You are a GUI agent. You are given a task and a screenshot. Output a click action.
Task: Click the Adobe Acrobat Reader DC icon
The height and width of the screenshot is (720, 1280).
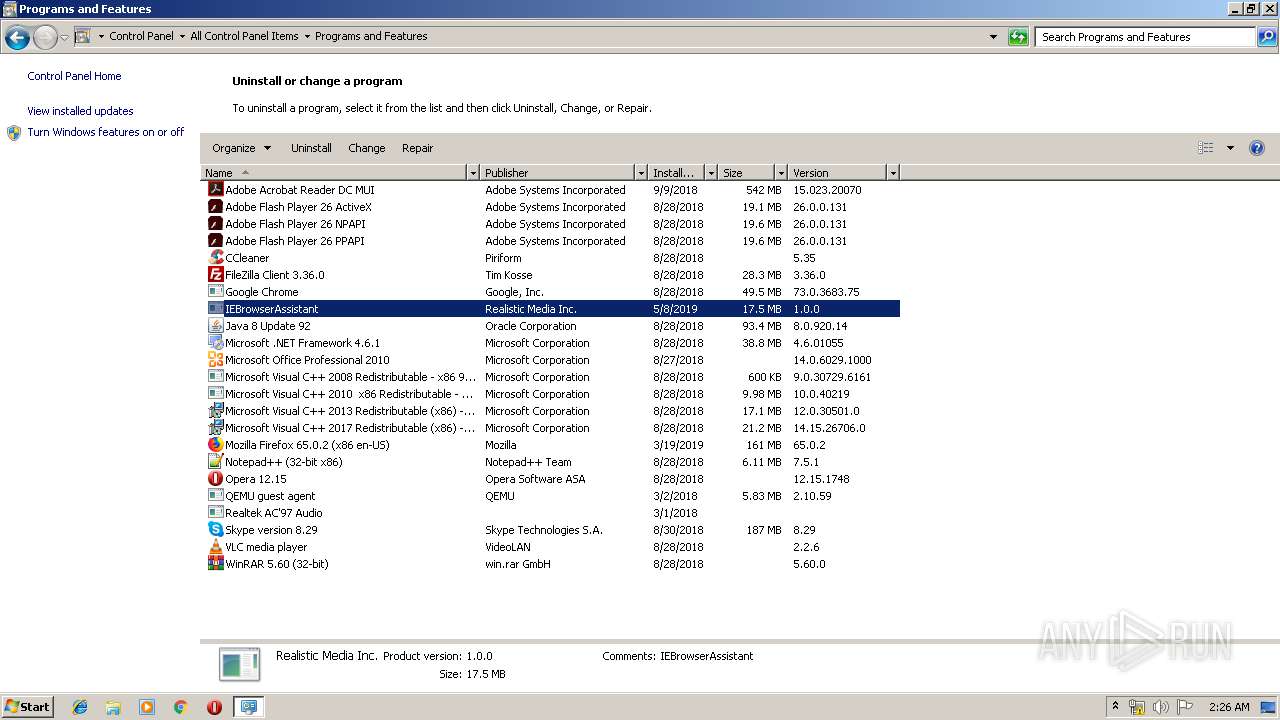tap(215, 190)
